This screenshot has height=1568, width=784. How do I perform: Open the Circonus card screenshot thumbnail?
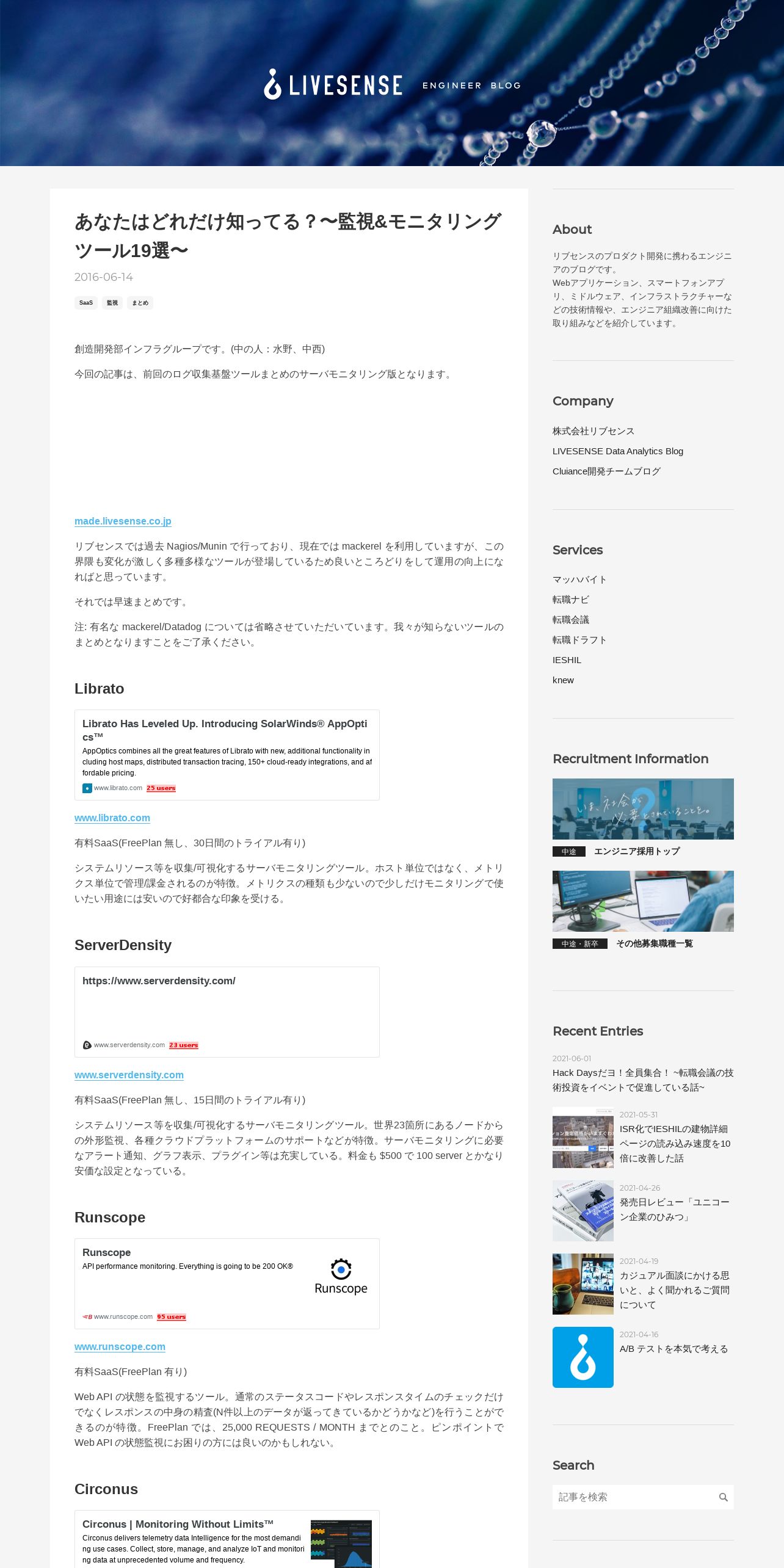[x=341, y=1544]
